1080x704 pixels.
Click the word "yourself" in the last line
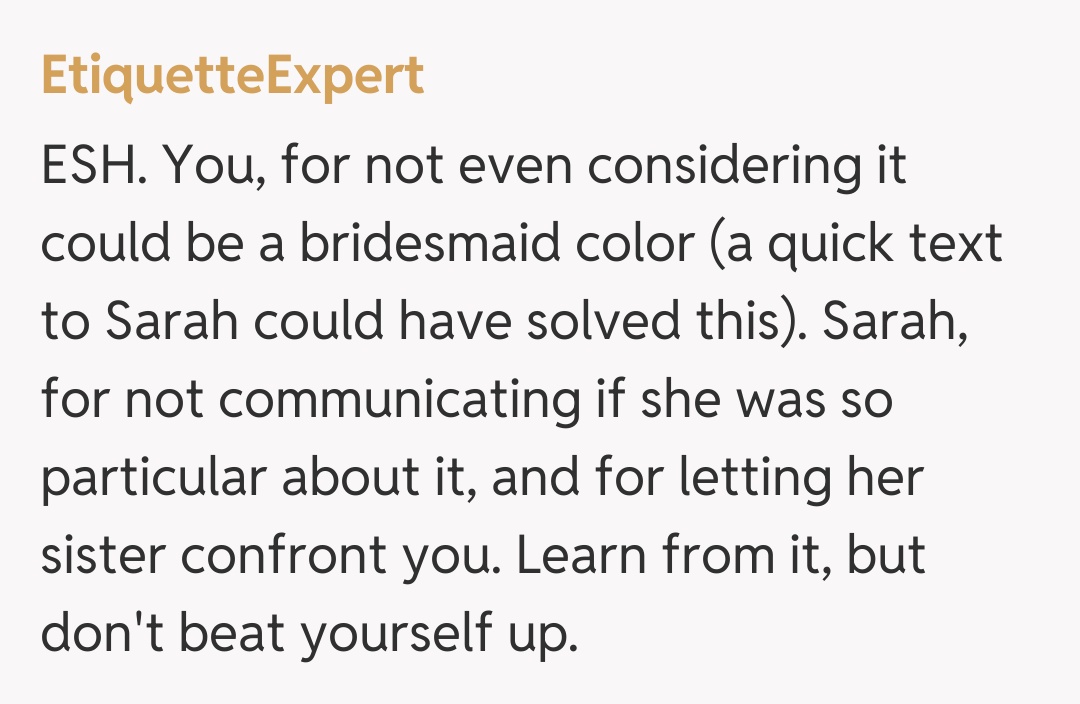click(388, 635)
